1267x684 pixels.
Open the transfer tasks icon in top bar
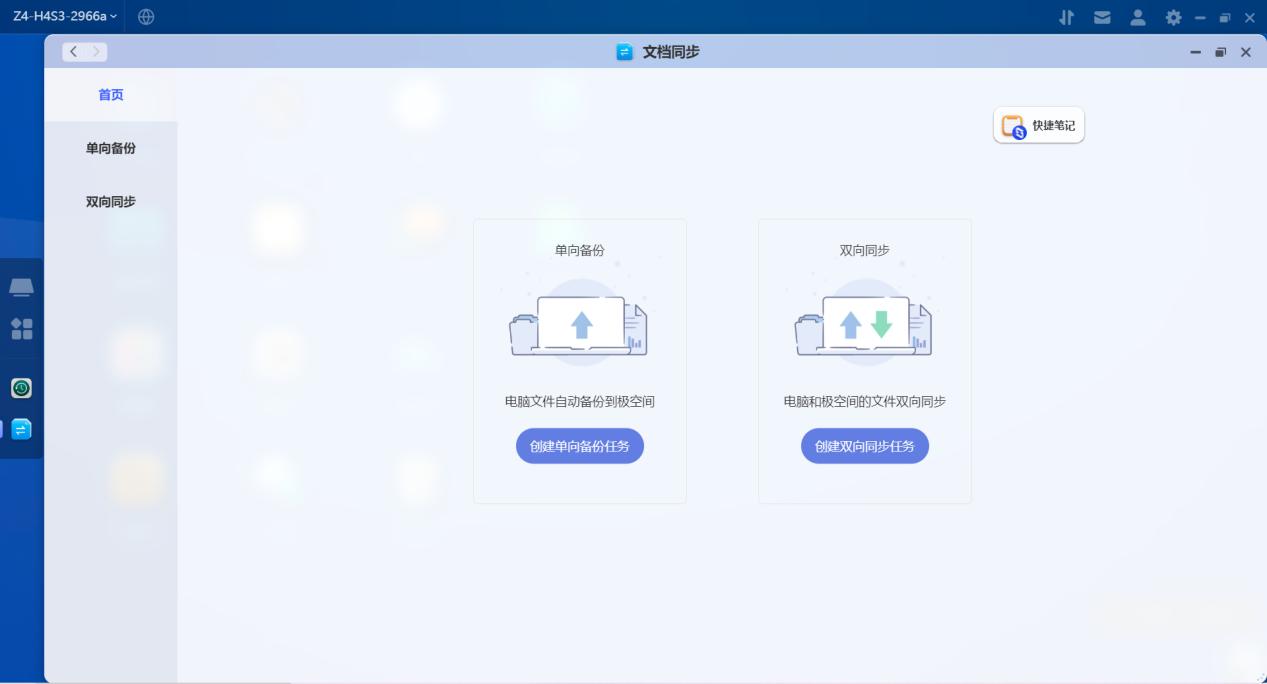[x=1066, y=17]
